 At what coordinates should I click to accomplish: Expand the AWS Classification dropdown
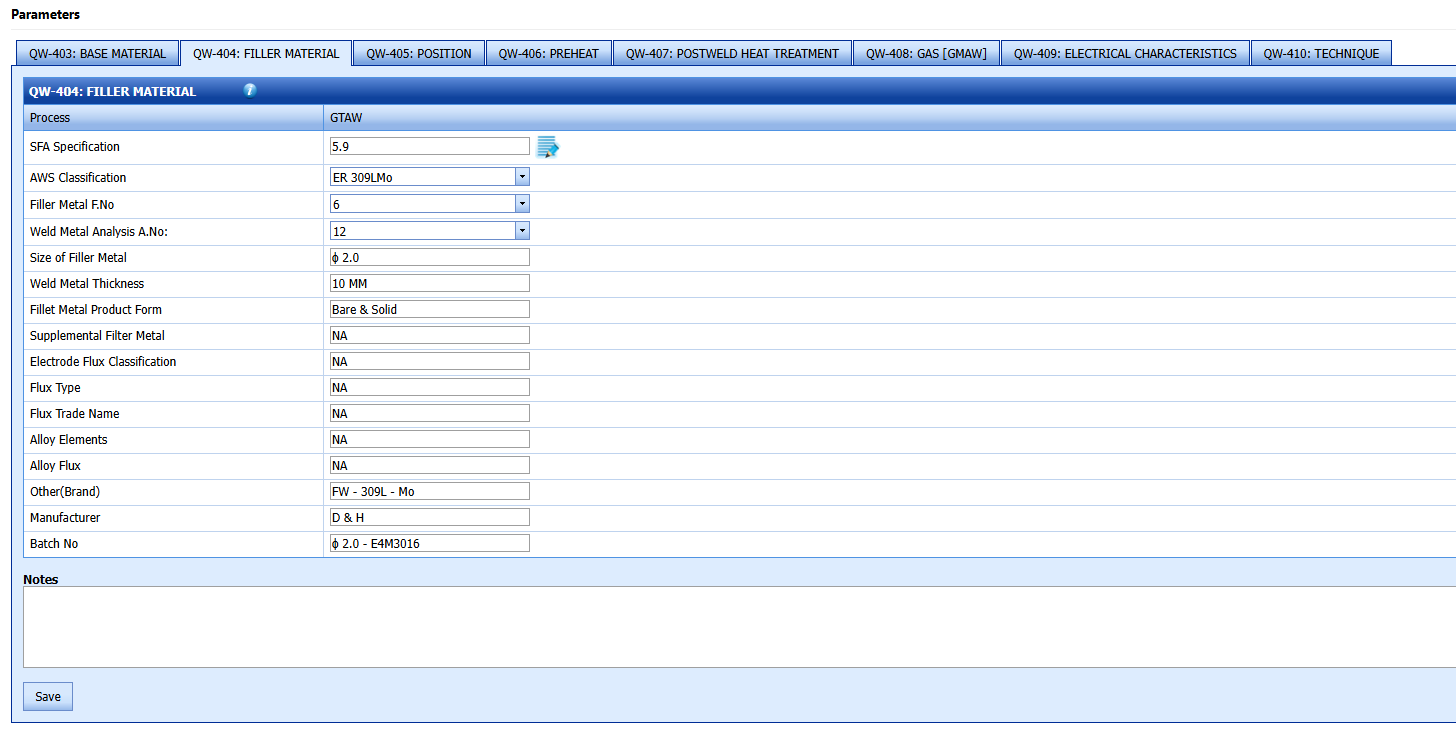click(x=522, y=178)
